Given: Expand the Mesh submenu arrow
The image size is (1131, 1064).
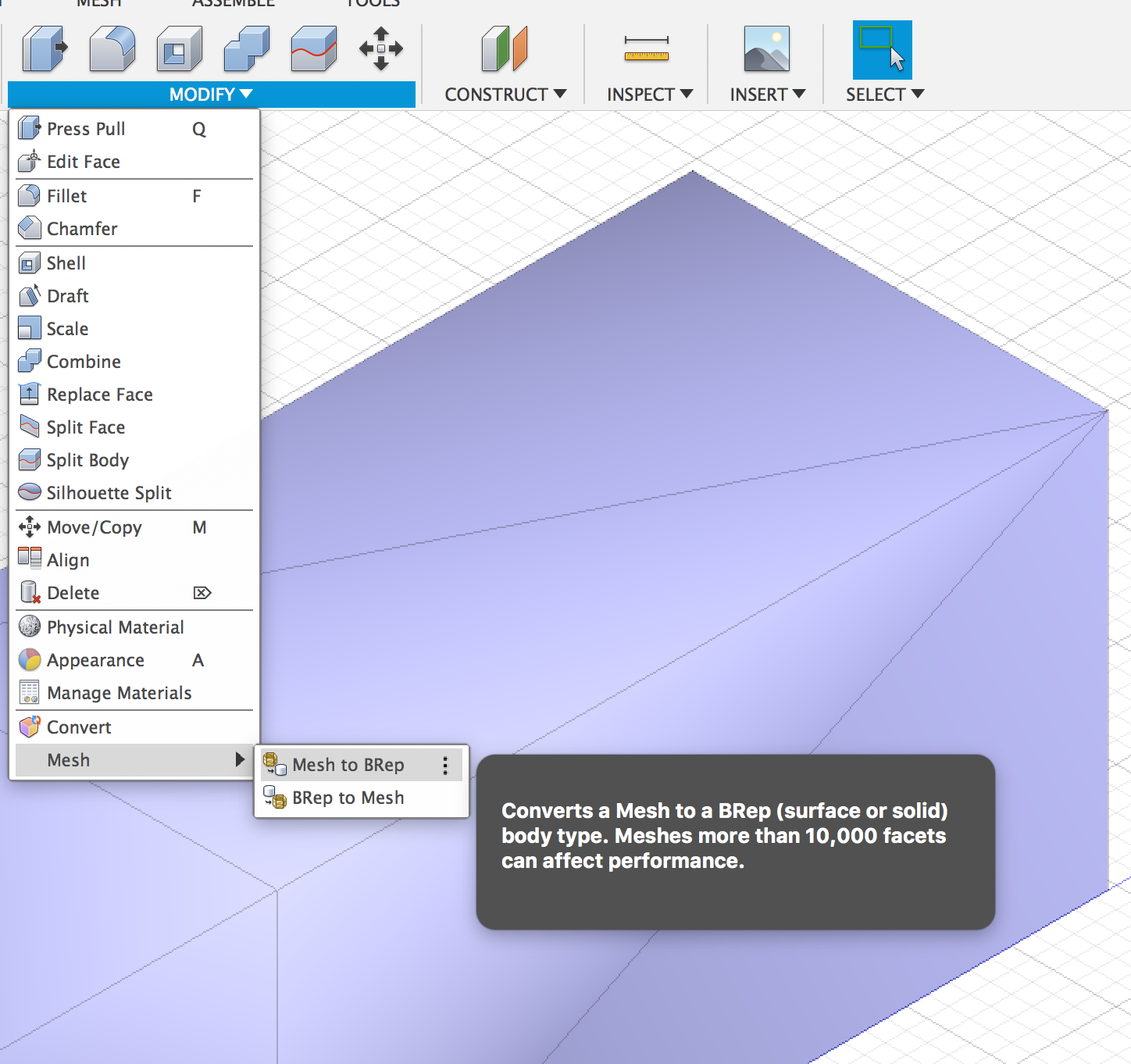Looking at the screenshot, I should tap(239, 759).
